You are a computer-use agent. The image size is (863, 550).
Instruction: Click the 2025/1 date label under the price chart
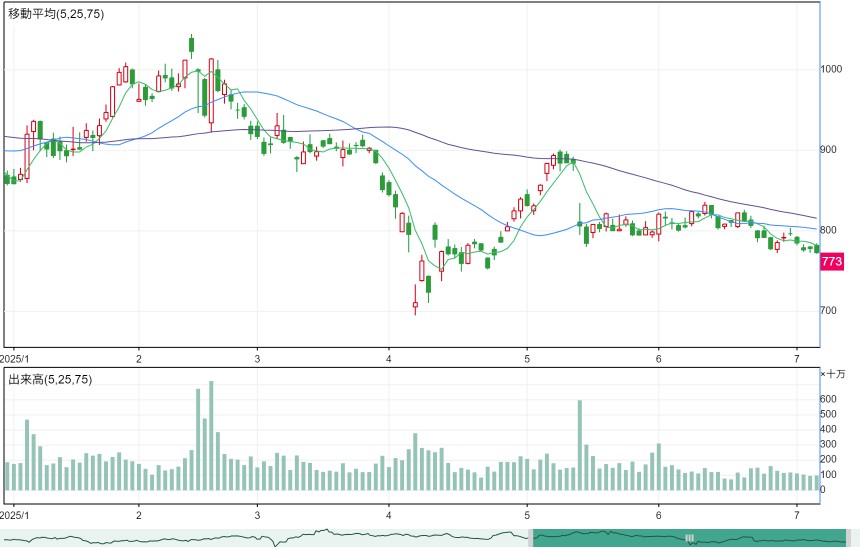tap(13, 359)
